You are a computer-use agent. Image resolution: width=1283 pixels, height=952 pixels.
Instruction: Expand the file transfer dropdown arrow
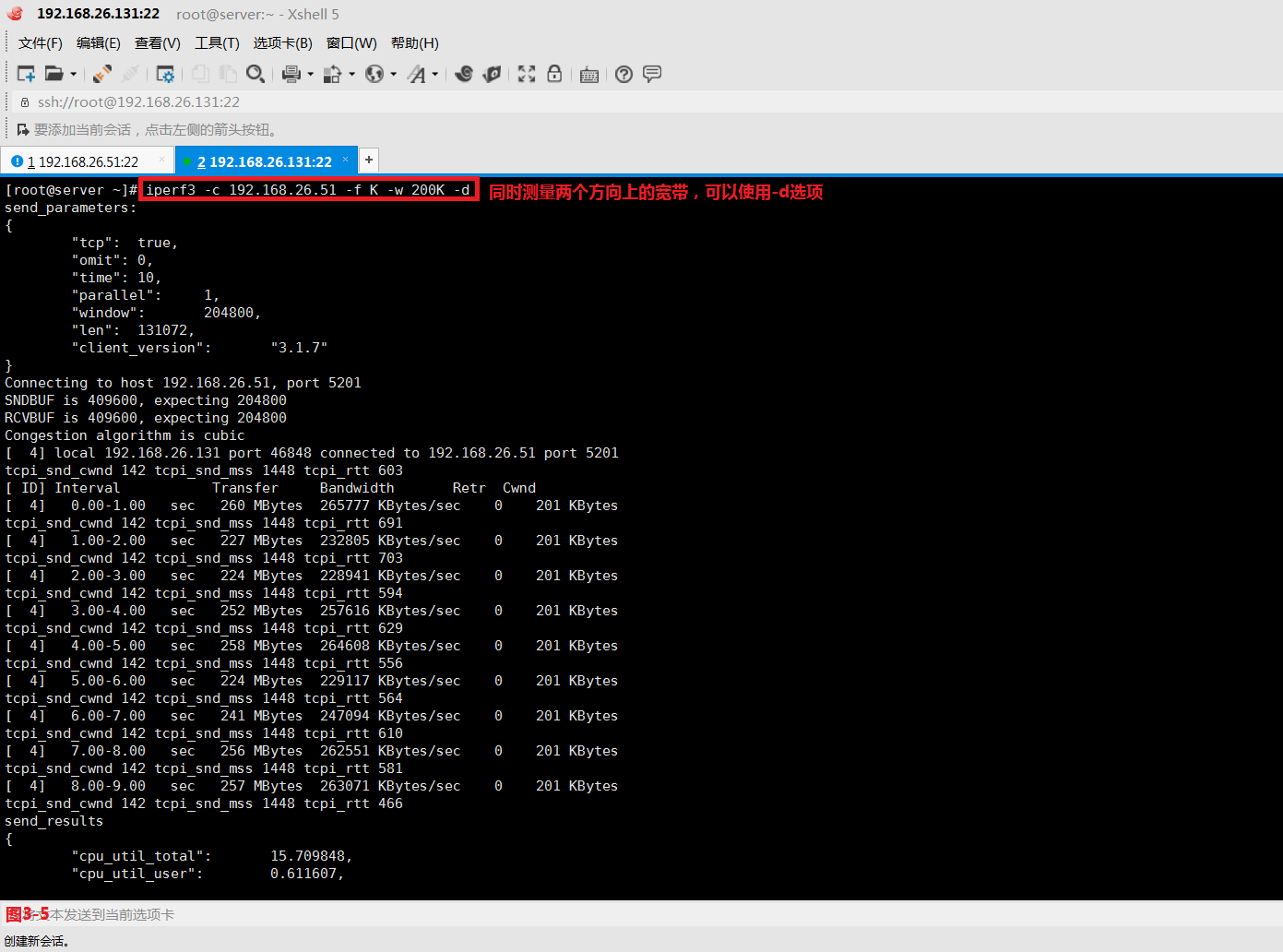pyautogui.click(x=351, y=74)
